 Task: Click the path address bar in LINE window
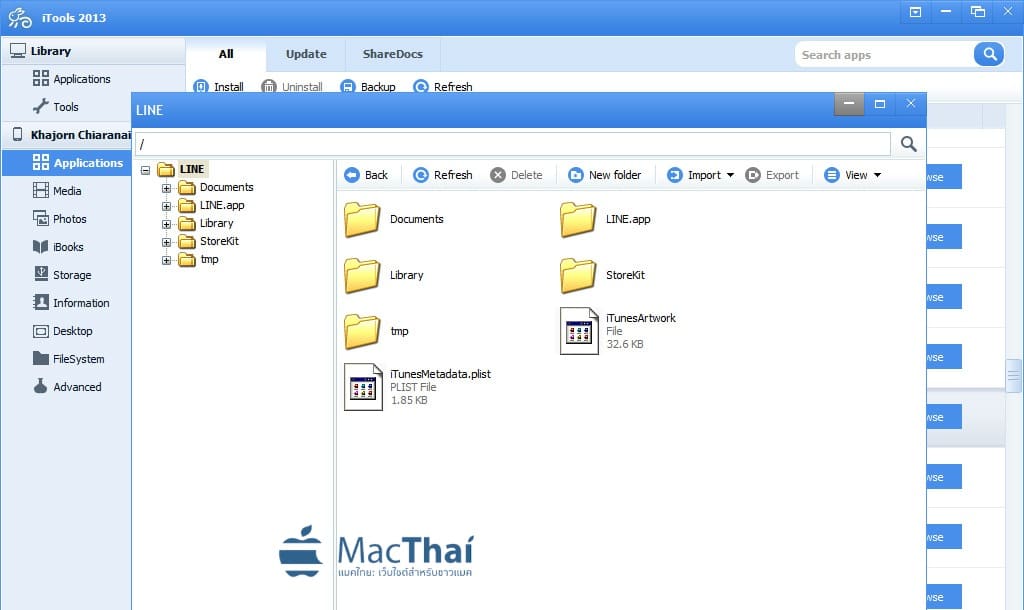(513, 144)
